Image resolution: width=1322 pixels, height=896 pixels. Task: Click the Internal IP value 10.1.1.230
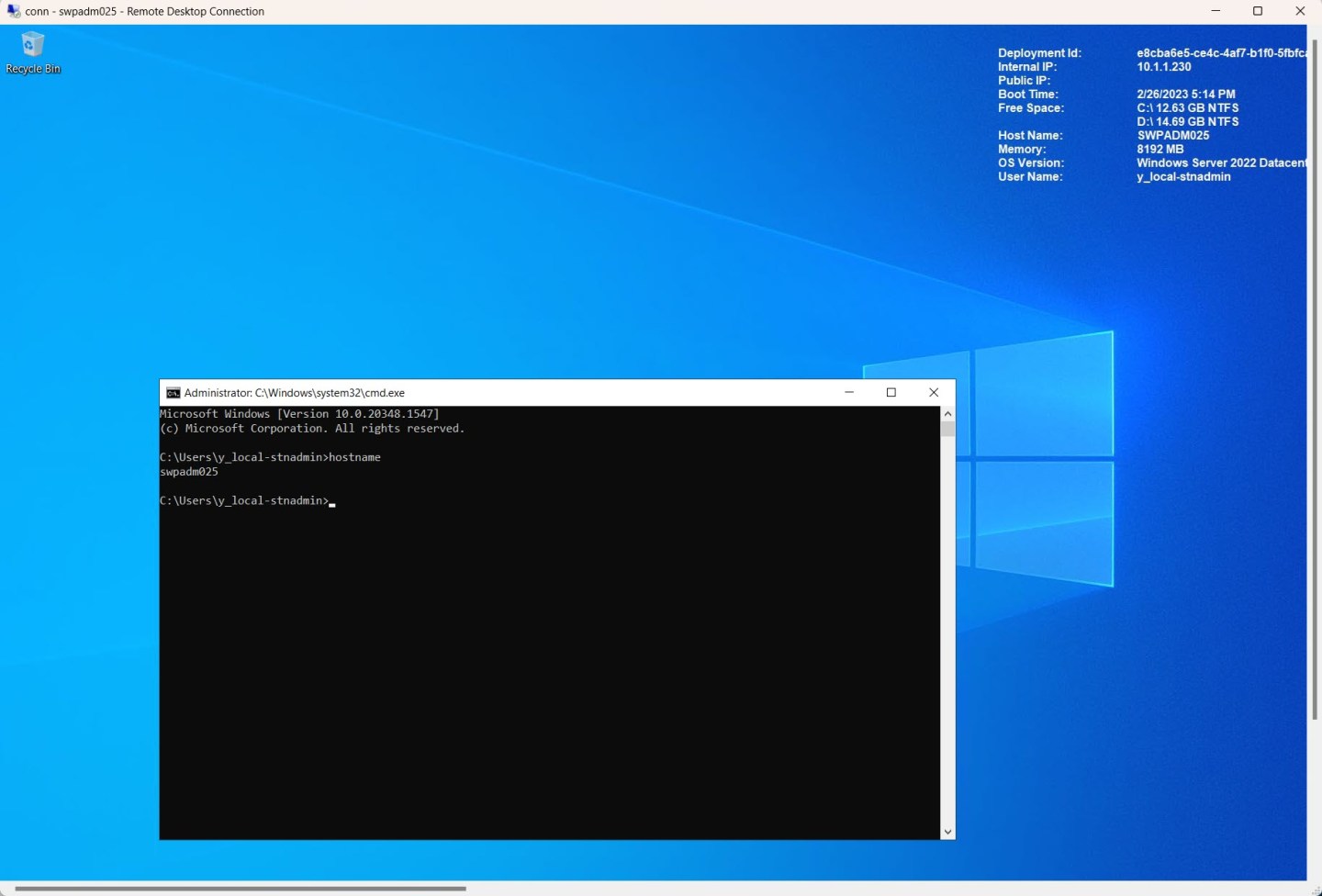coord(1164,67)
